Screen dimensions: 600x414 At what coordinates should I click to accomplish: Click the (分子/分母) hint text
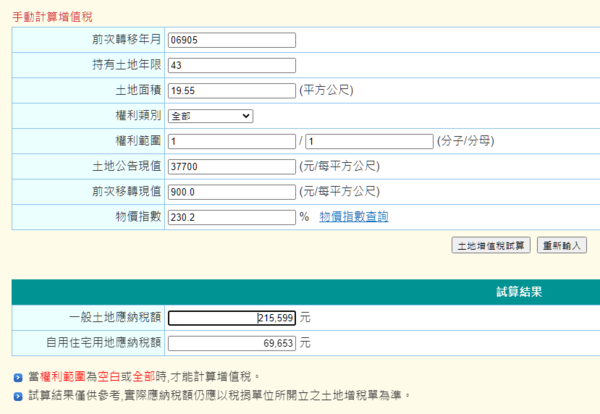[466, 141]
